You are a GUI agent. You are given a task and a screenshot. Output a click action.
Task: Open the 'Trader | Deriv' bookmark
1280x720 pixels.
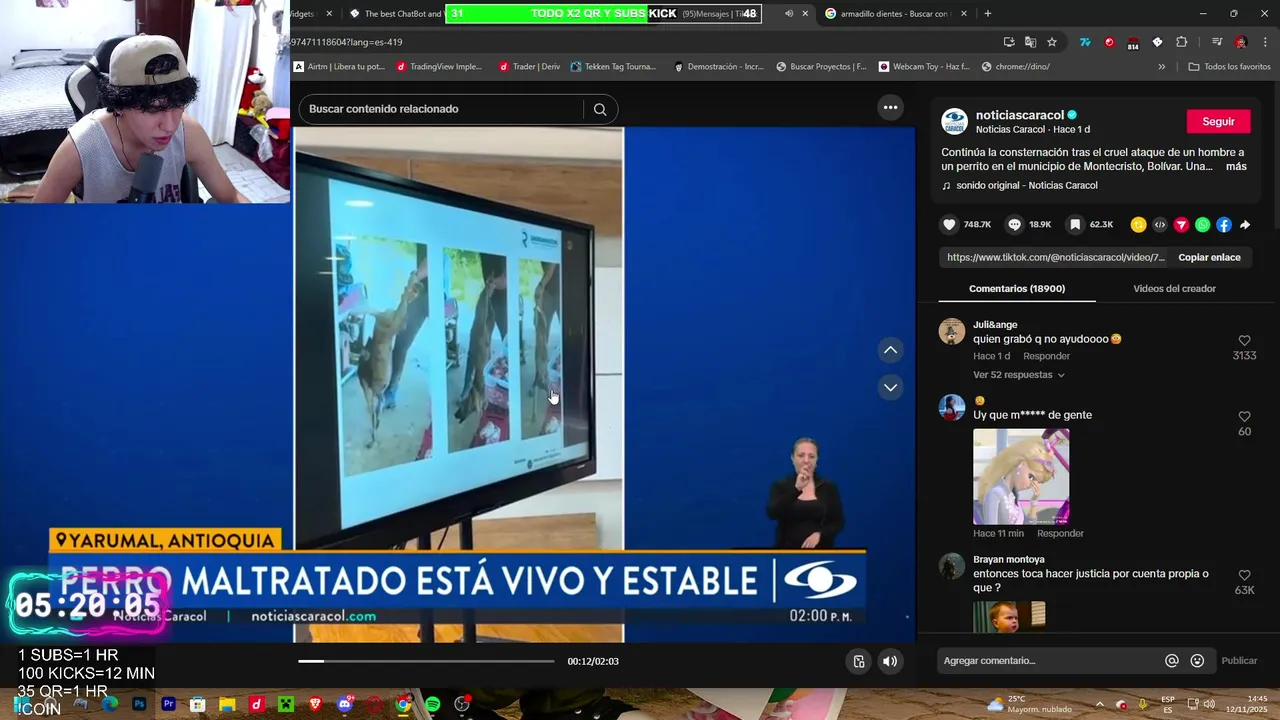point(529,67)
